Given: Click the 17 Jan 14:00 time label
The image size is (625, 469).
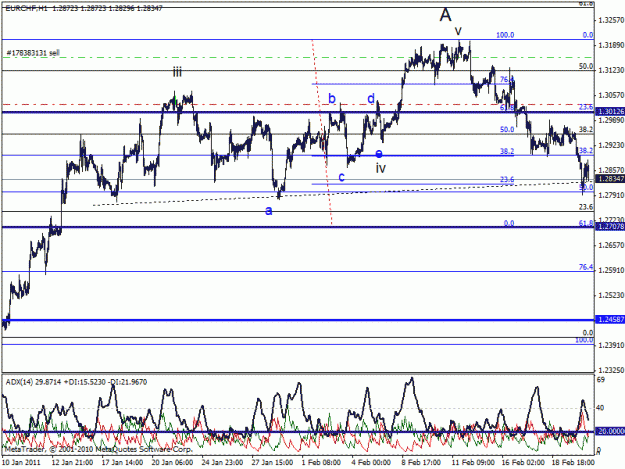Looking at the screenshot, I should click(x=122, y=463).
